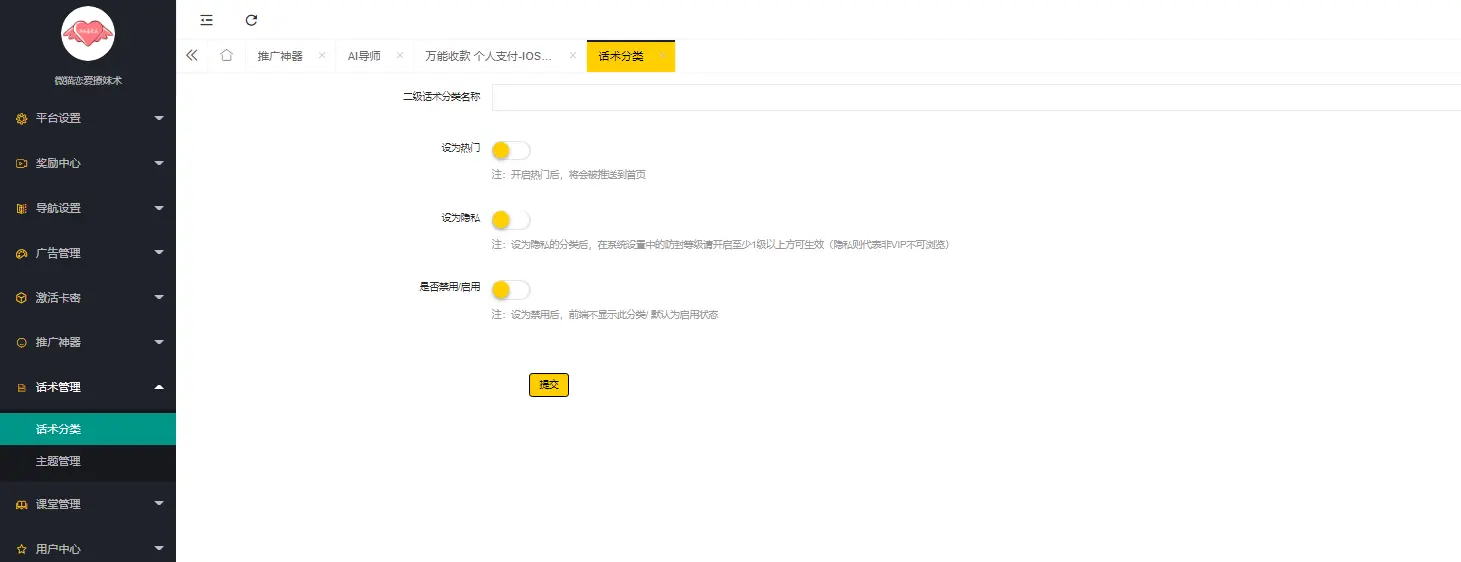Open the 主题管理 submenu item
The width and height of the screenshot is (1461, 562).
click(x=88, y=461)
